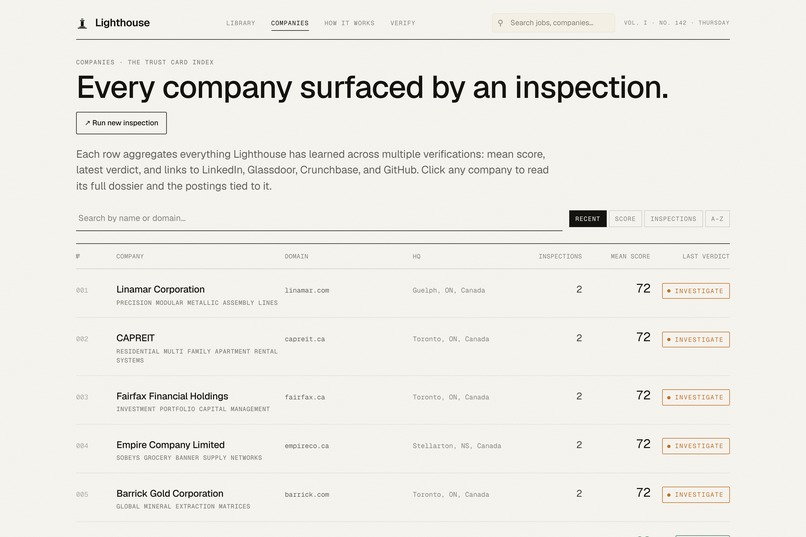Click the search magnifier icon in header

(500, 23)
